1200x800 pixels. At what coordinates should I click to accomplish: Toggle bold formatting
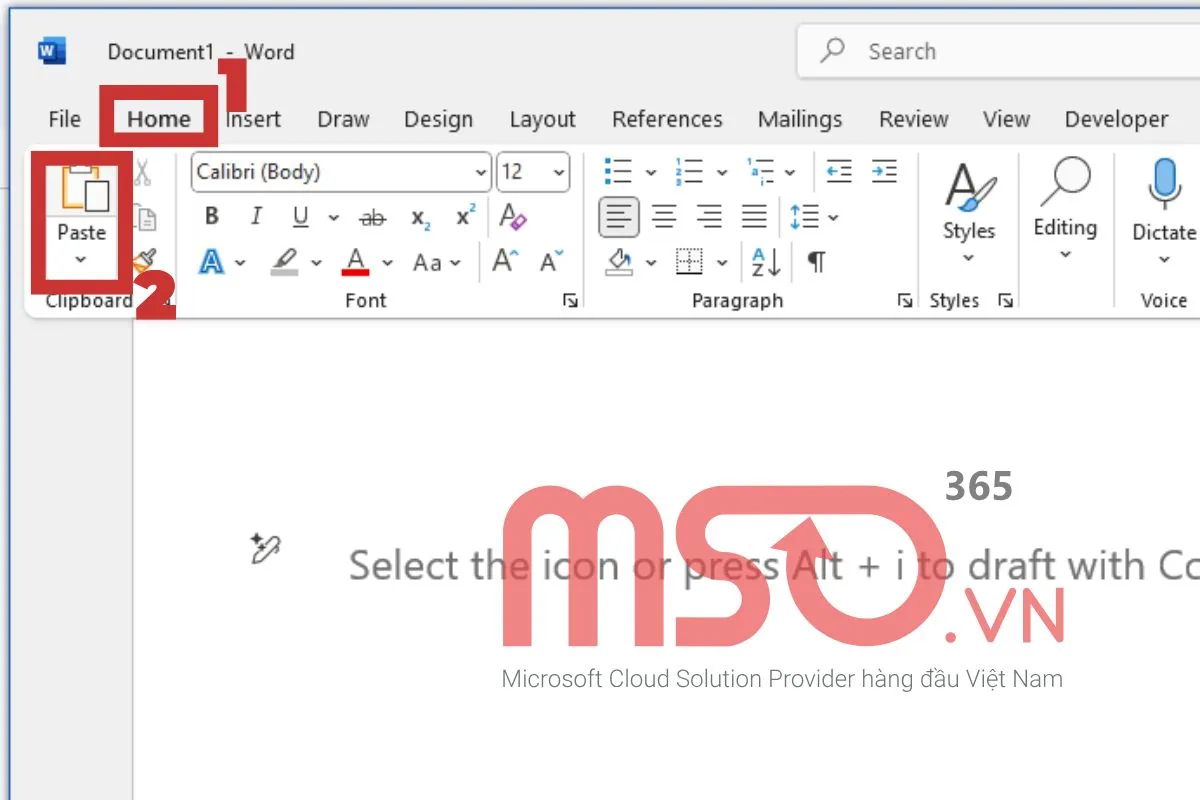coord(211,216)
